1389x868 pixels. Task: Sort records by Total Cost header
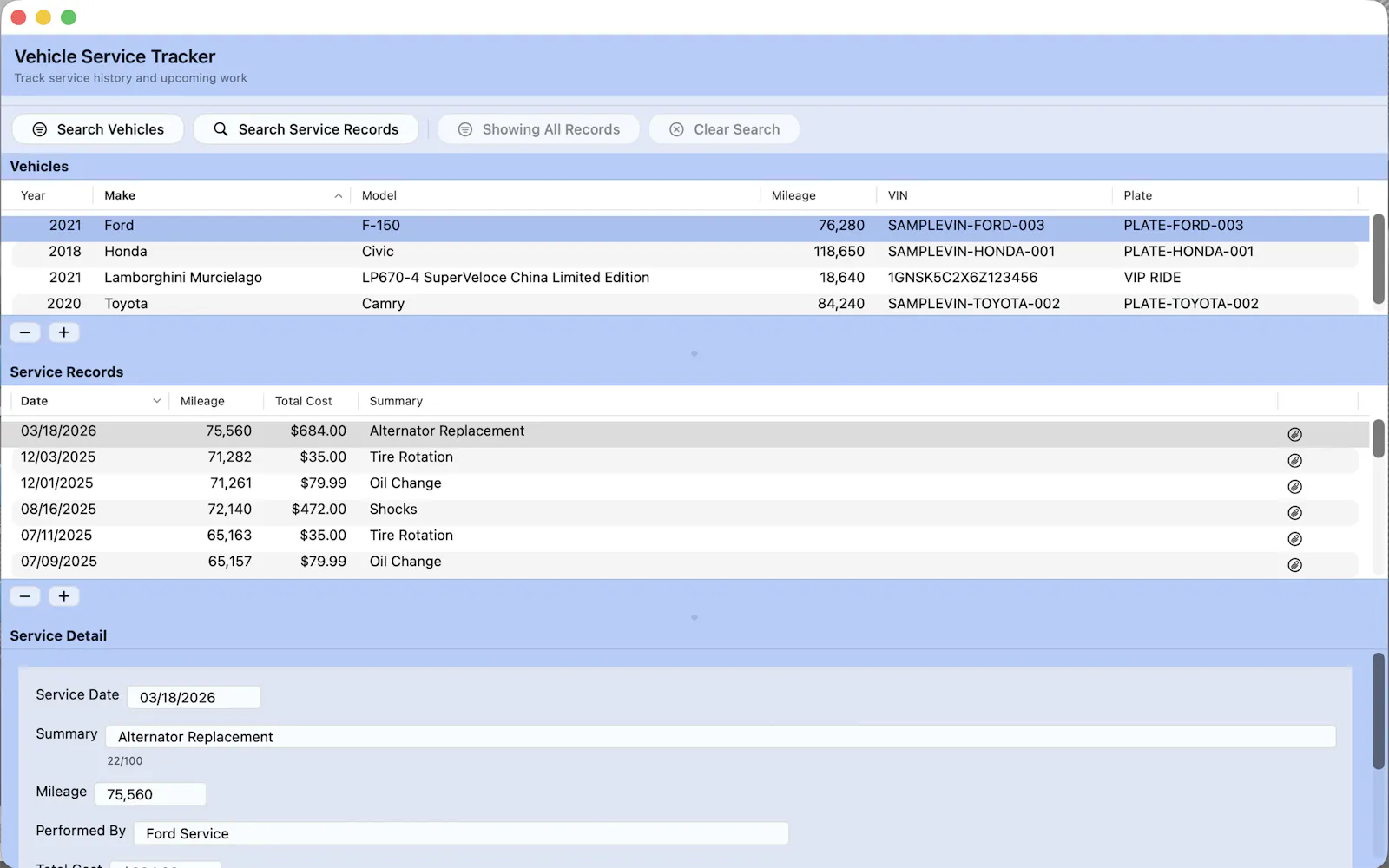pos(311,401)
